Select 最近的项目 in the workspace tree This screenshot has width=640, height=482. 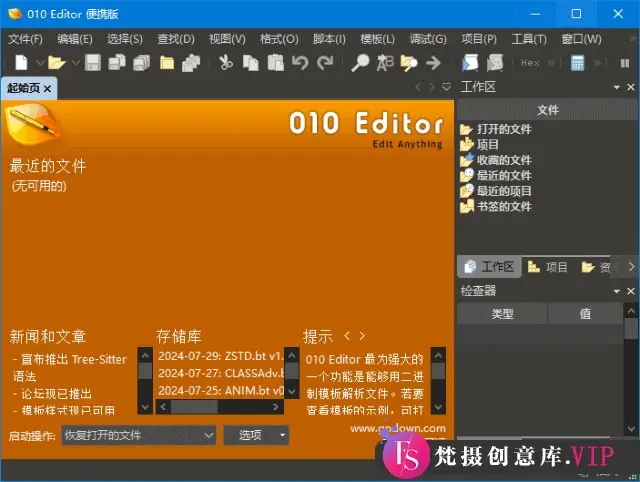[496, 191]
